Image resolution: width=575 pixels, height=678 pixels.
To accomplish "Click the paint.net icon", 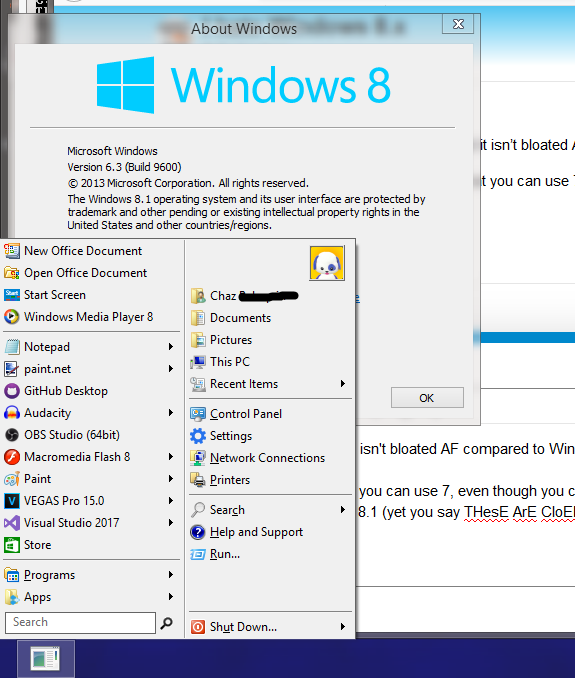I will (x=12, y=369).
